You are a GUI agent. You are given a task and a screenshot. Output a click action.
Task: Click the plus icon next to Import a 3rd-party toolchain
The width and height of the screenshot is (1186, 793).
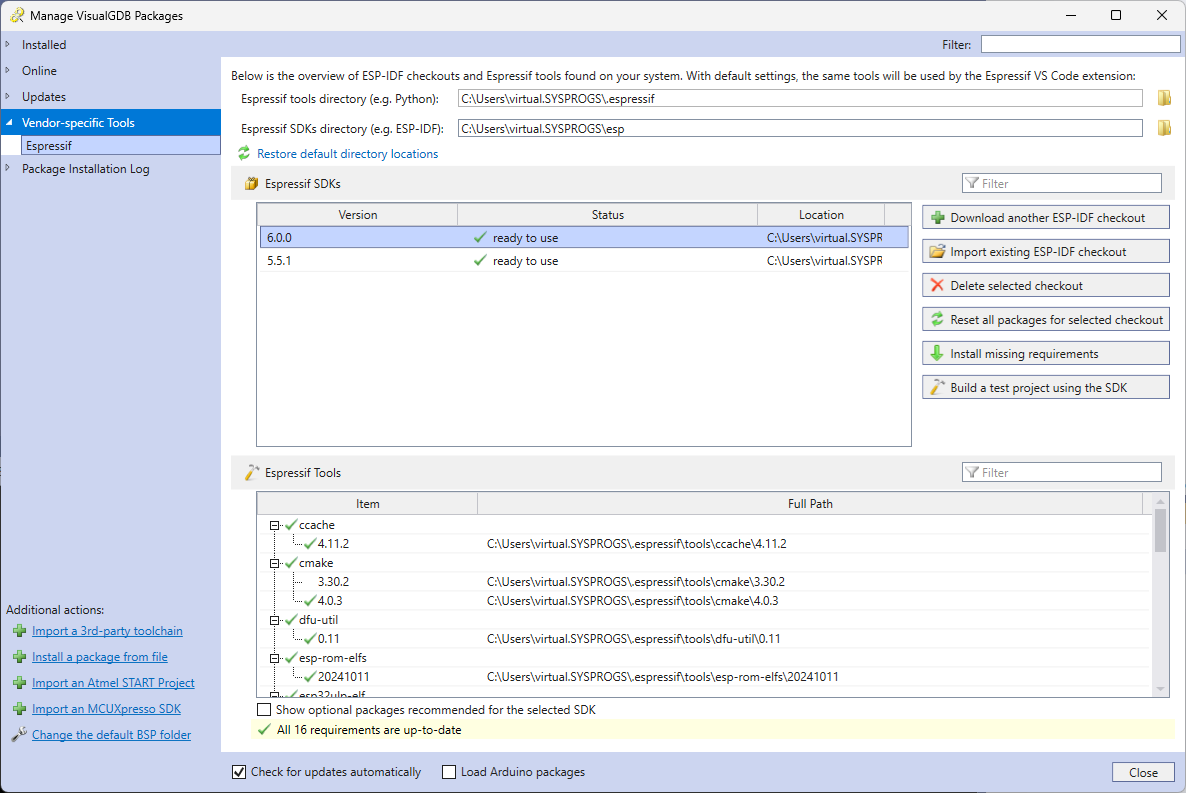20,631
